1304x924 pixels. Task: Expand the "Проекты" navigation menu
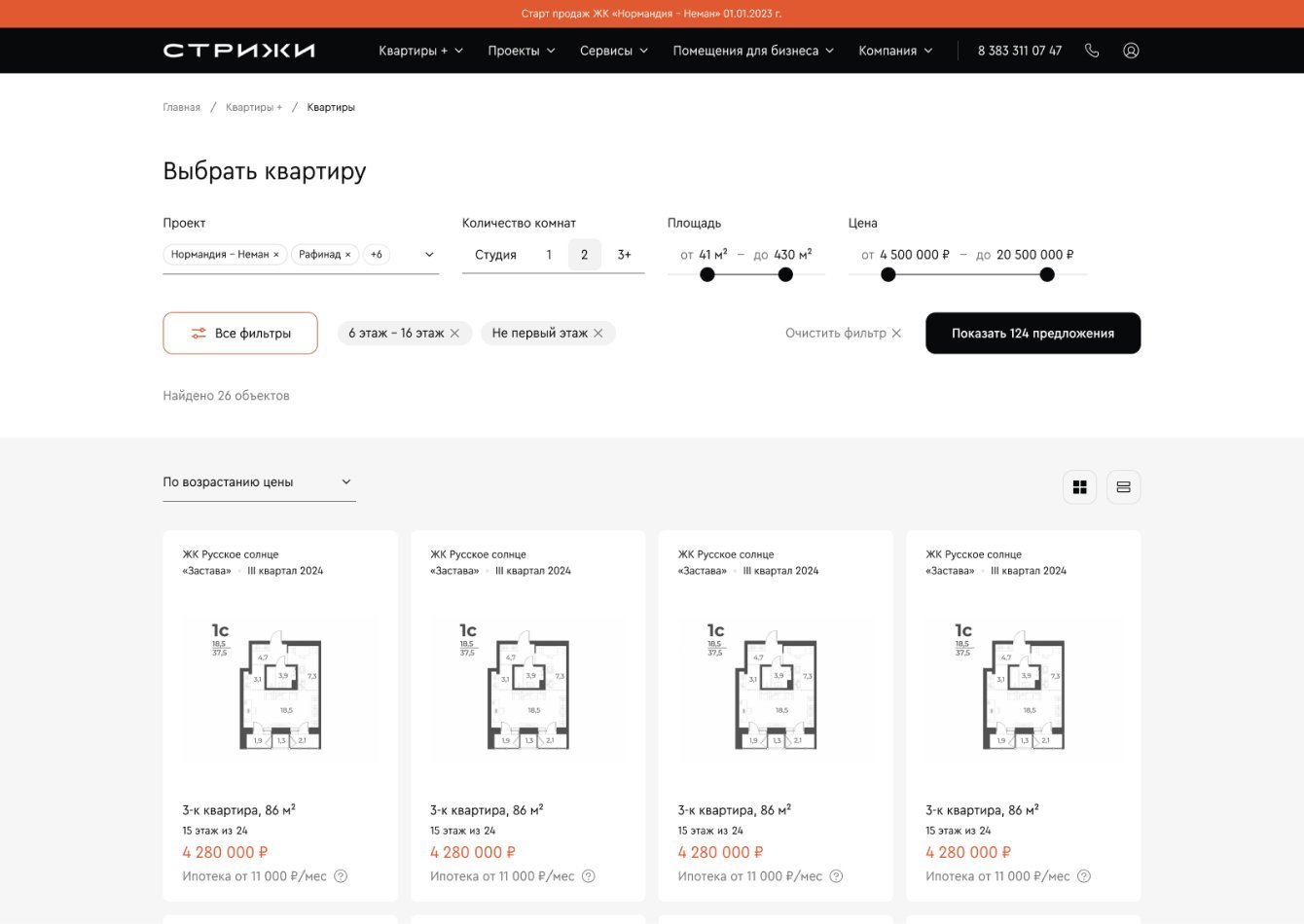tap(521, 51)
